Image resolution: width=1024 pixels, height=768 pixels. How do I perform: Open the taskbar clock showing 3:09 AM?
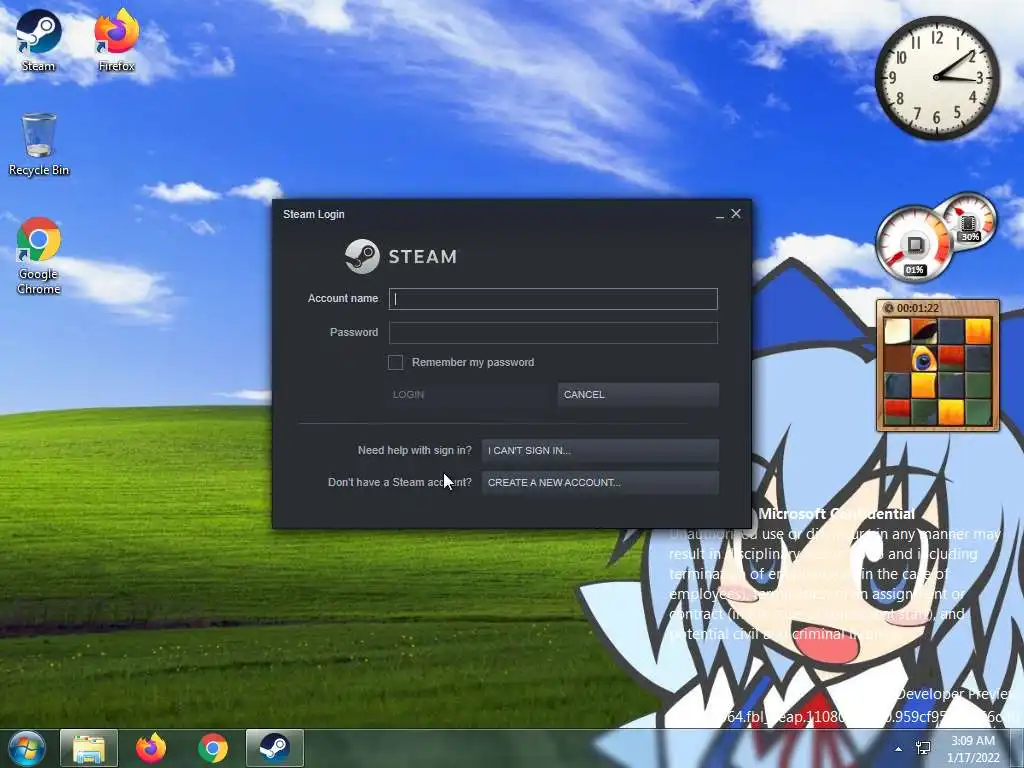click(973, 749)
